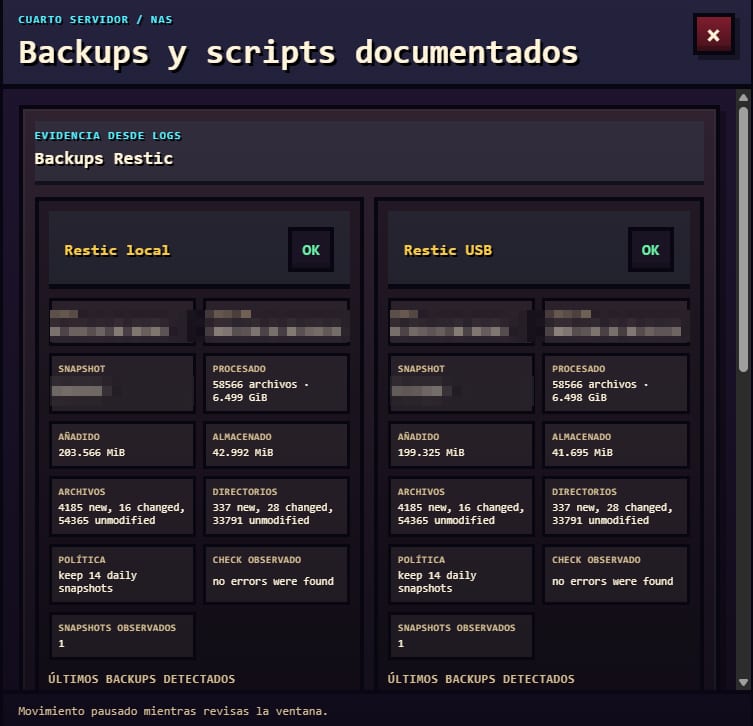753x726 pixels.
Task: Click Archivos '4185 new' cell in Restic USB
Action: pos(462,507)
